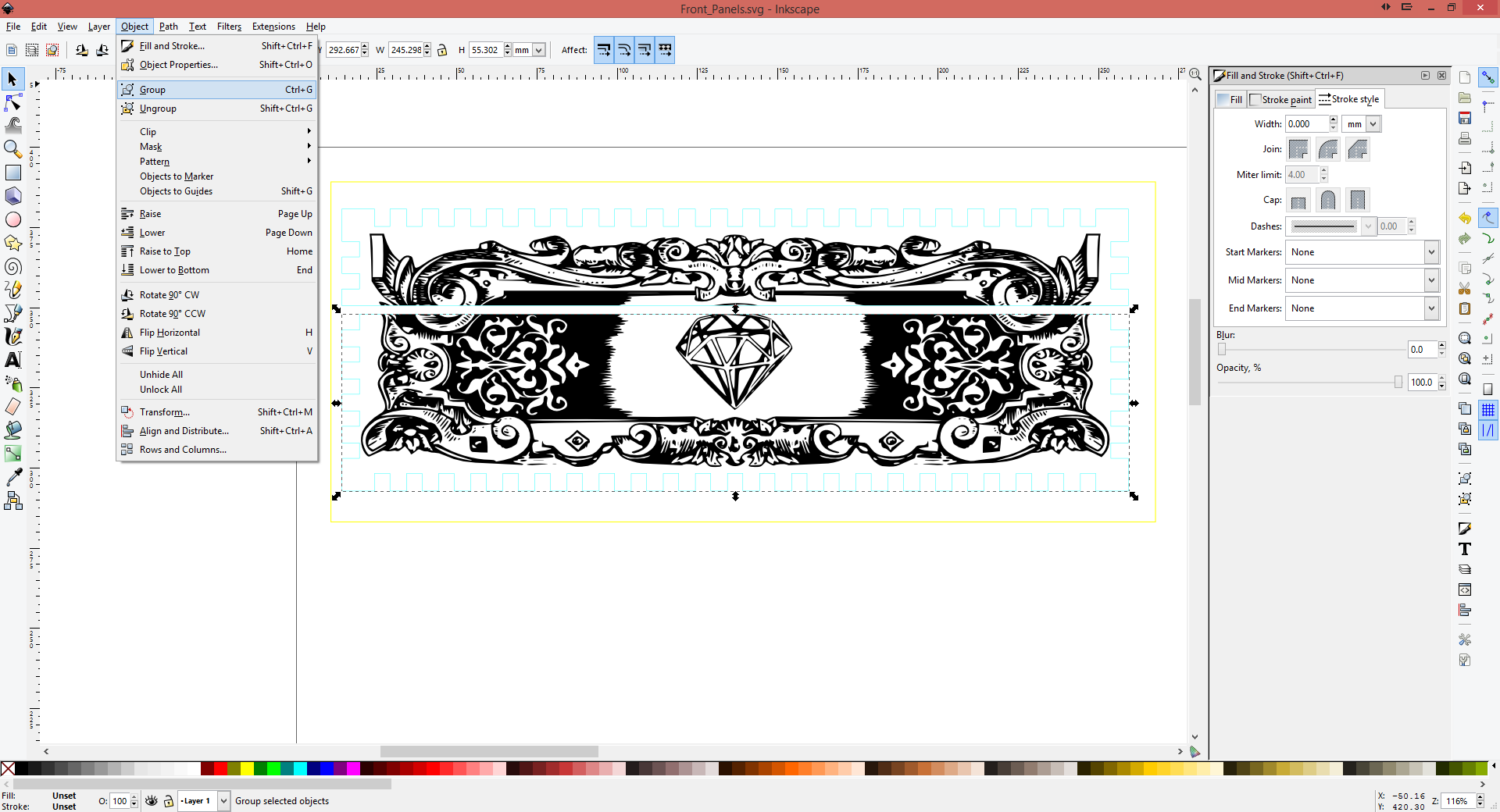Viewport: 1500px width, 812px height.
Task: Toggle scale rounded corners affect button
Action: [624, 50]
